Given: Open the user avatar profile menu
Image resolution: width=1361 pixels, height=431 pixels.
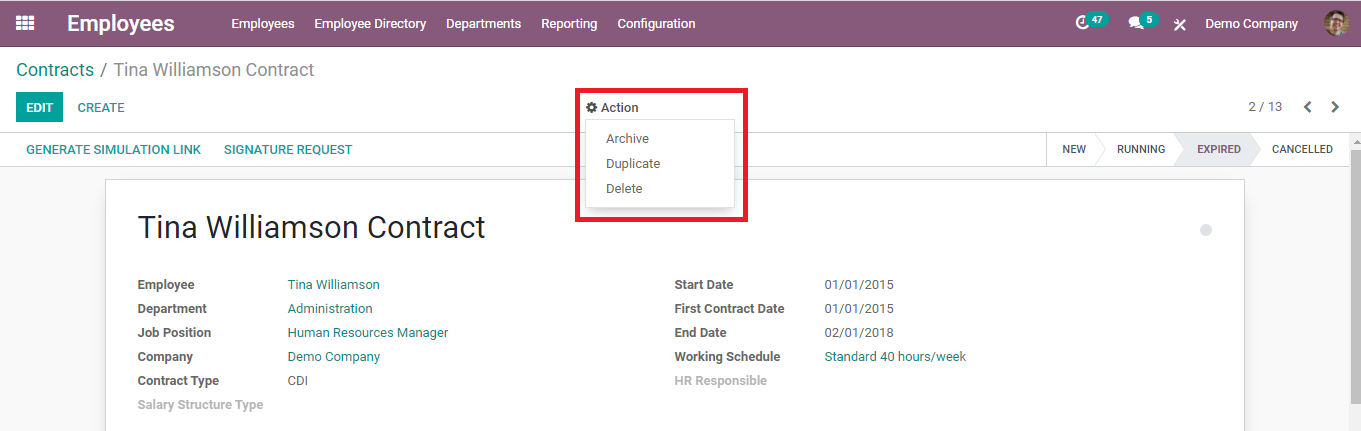Looking at the screenshot, I should (1336, 23).
